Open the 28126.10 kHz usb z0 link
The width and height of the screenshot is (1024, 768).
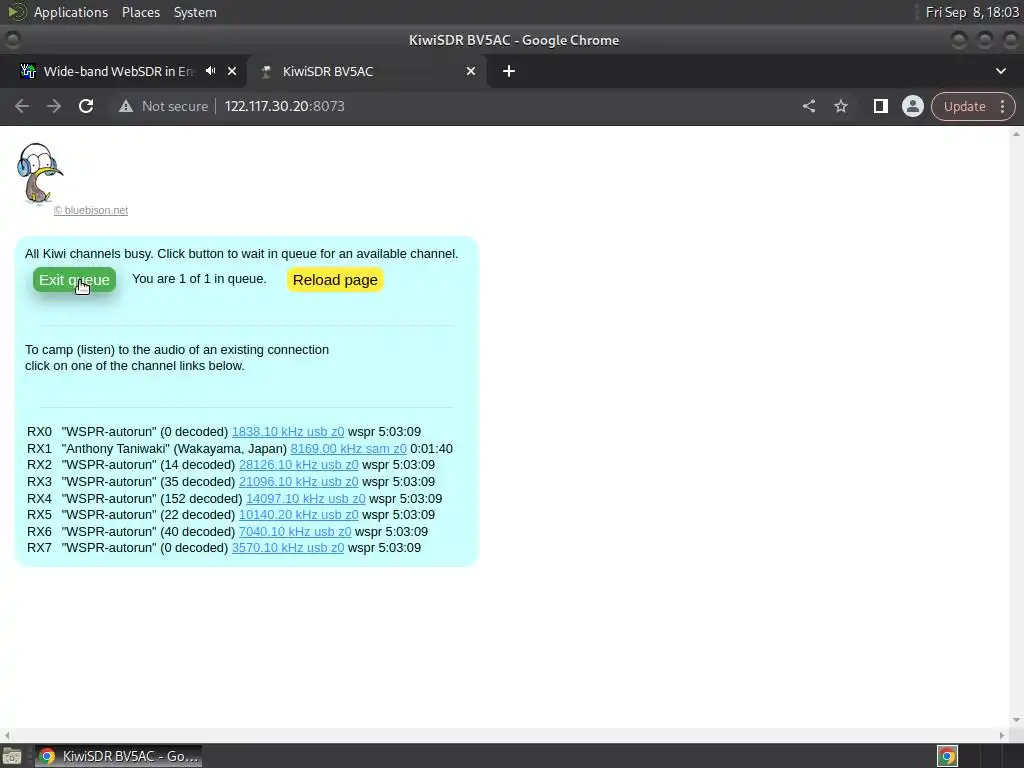point(298,465)
